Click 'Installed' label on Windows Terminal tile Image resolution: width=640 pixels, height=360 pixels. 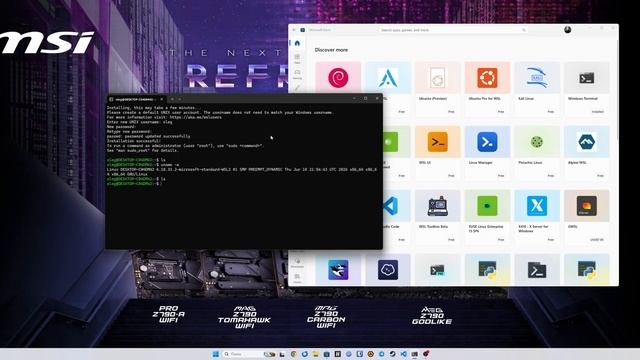tap(598, 111)
